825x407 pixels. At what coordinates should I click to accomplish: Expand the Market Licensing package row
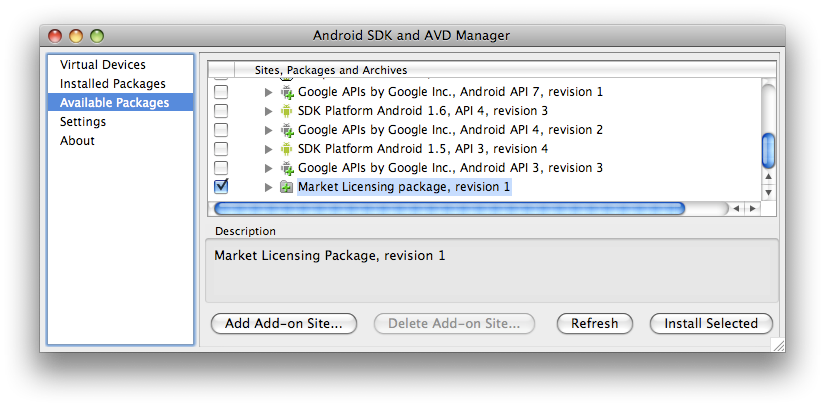268,187
